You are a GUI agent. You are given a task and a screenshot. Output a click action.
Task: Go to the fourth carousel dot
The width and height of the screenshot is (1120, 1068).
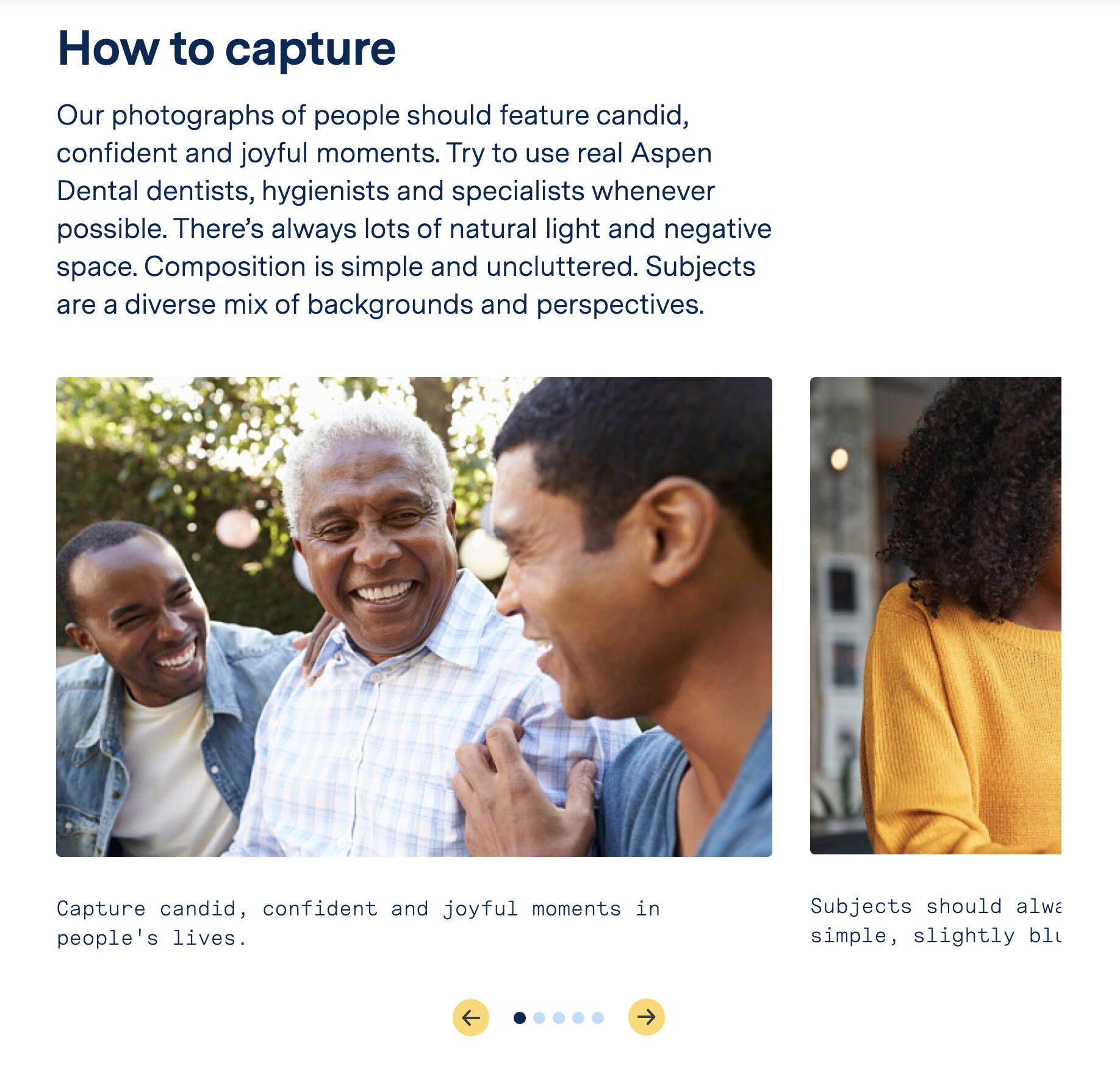pyautogui.click(x=578, y=1018)
